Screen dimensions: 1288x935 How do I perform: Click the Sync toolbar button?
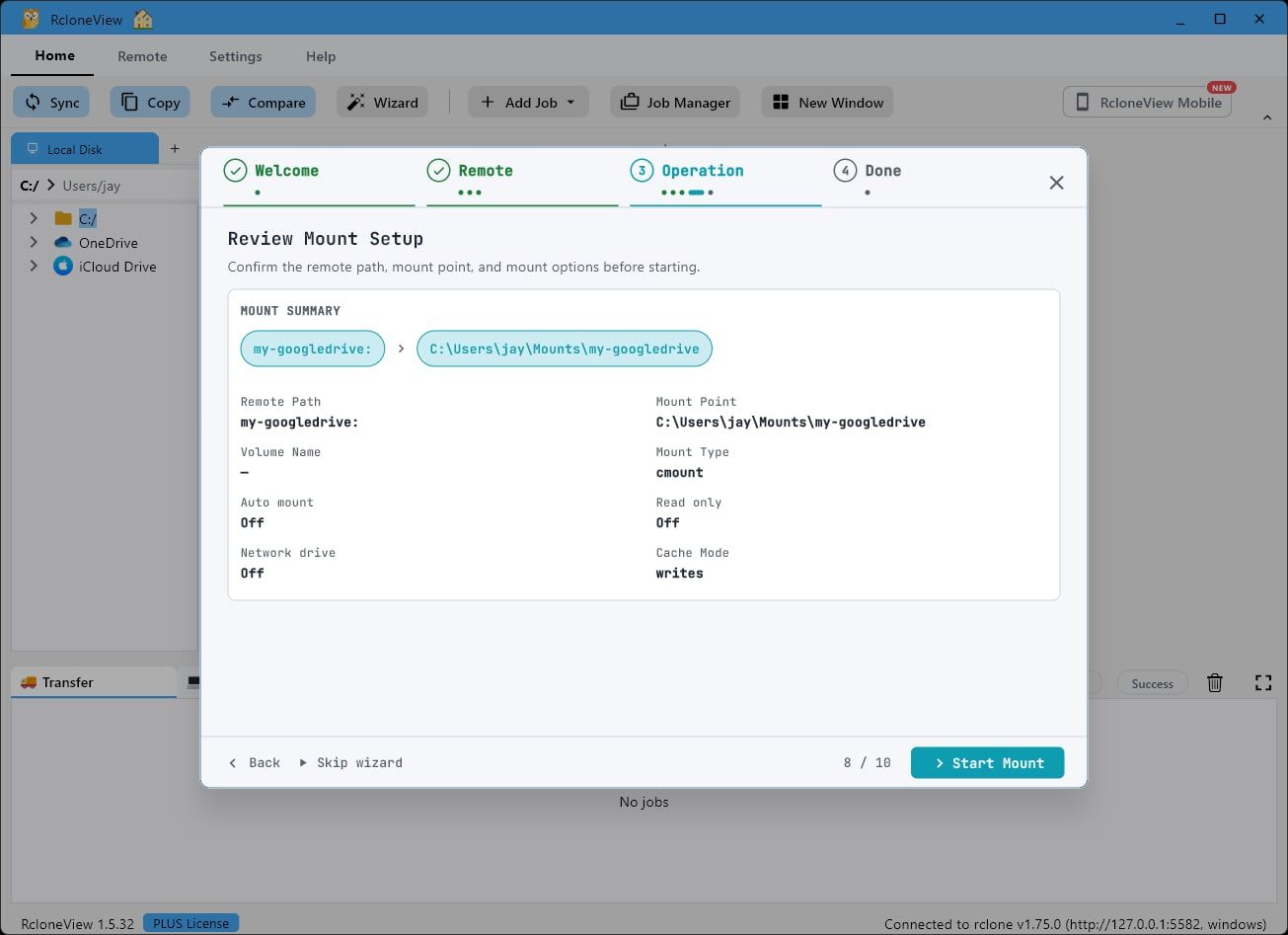coord(51,102)
